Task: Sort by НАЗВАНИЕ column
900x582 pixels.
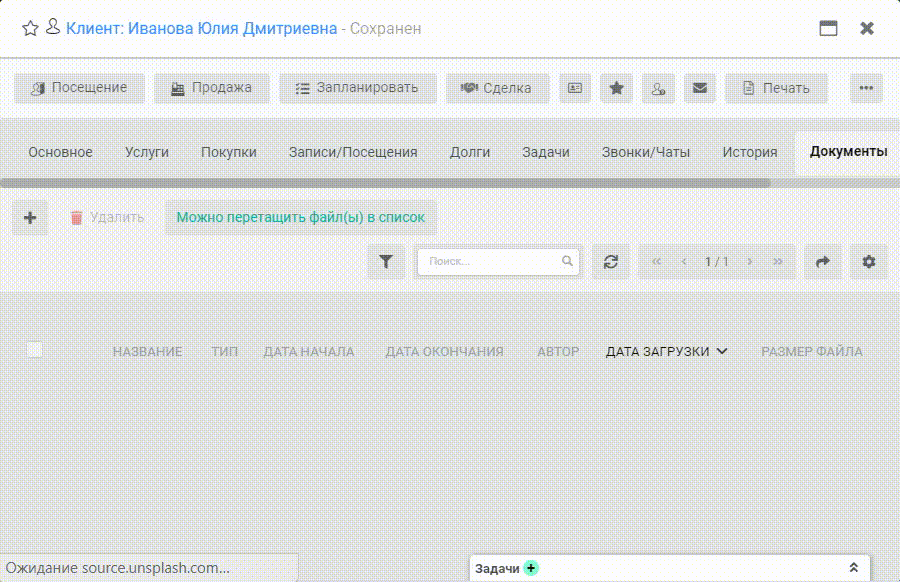Action: (148, 352)
